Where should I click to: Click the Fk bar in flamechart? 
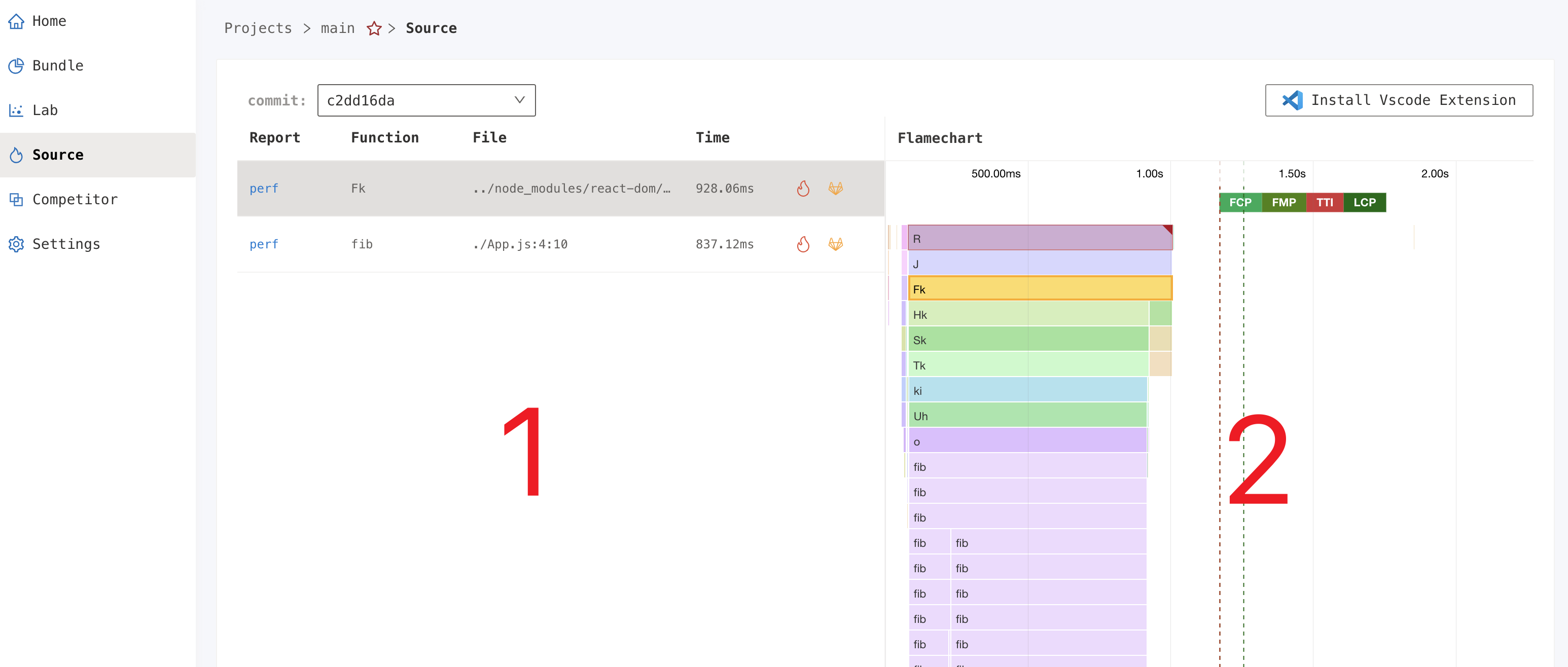(1037, 289)
